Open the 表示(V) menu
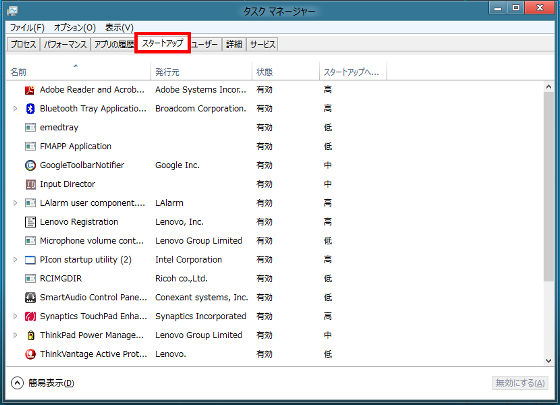The width and height of the screenshot is (560, 405). pos(119,28)
